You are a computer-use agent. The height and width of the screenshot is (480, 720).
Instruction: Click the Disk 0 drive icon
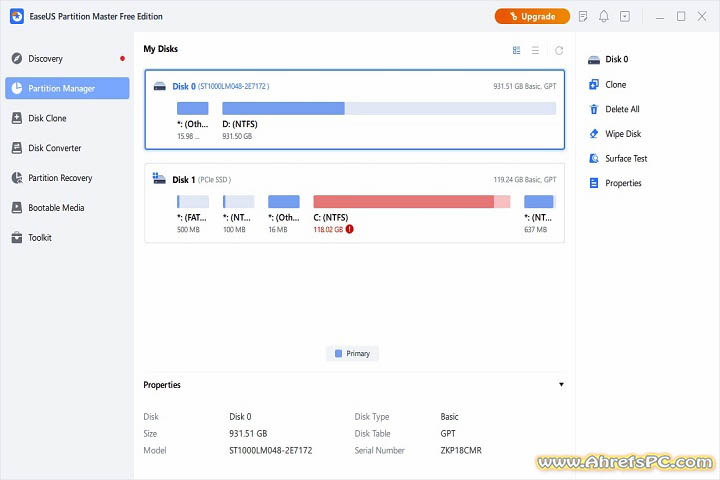pyautogui.click(x=159, y=86)
